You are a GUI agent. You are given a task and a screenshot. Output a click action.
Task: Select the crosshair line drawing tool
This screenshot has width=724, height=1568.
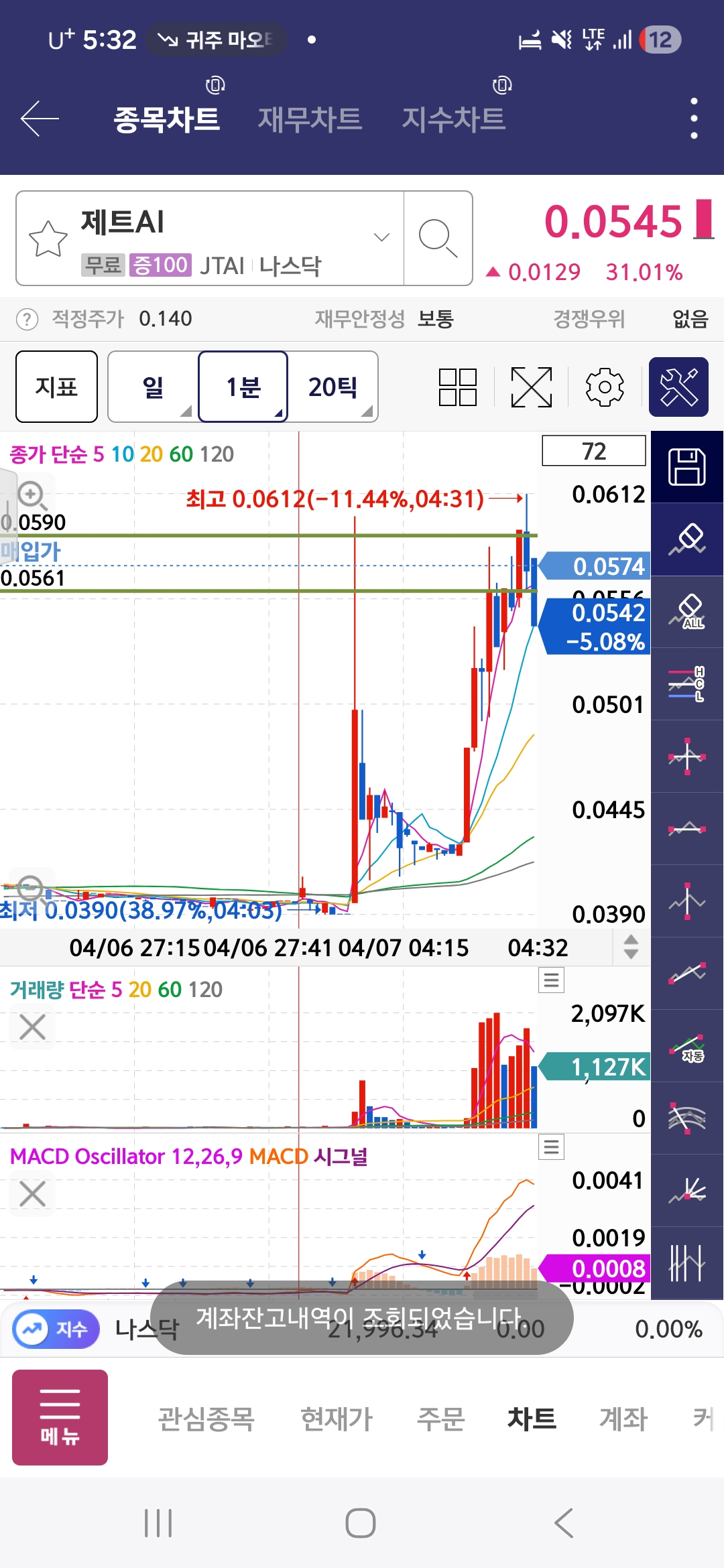click(687, 757)
